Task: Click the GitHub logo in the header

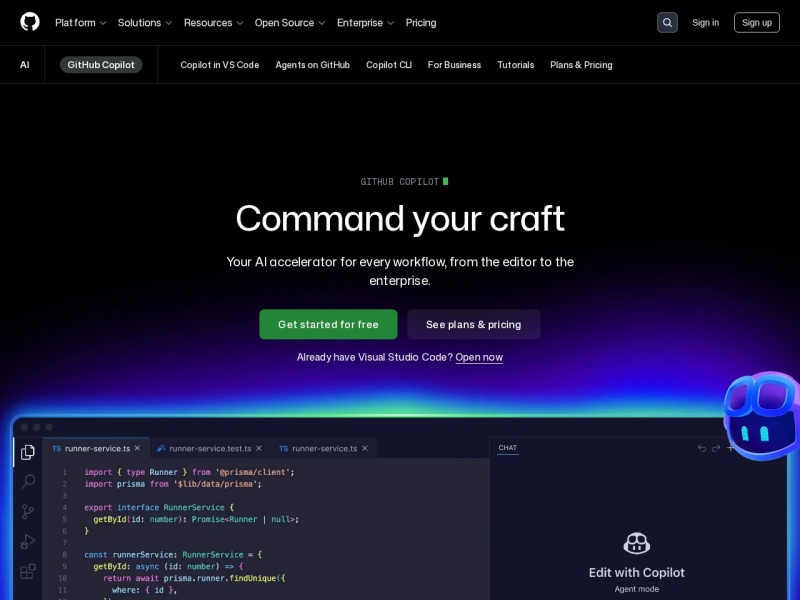Action: point(30,22)
